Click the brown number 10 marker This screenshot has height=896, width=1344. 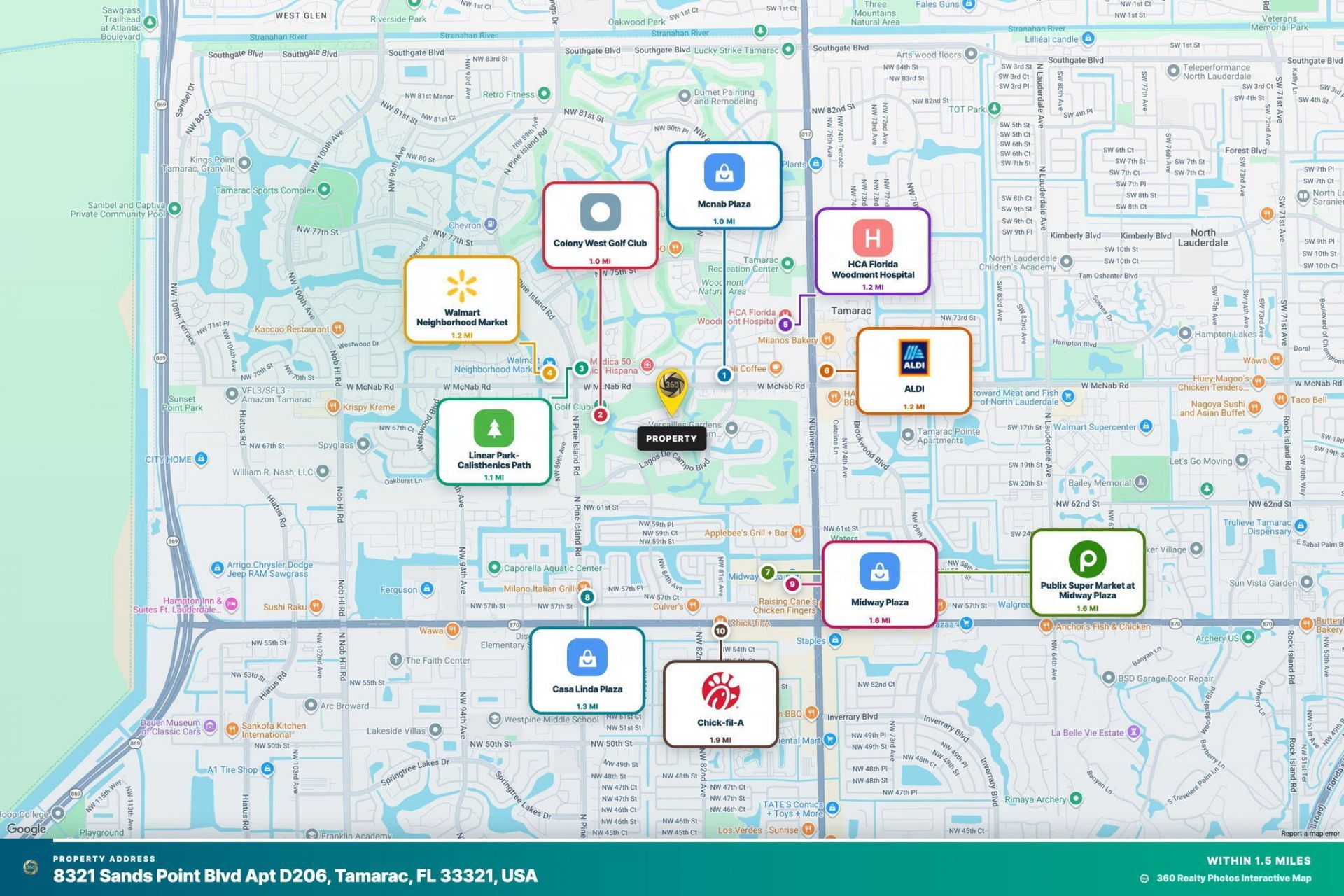720,631
